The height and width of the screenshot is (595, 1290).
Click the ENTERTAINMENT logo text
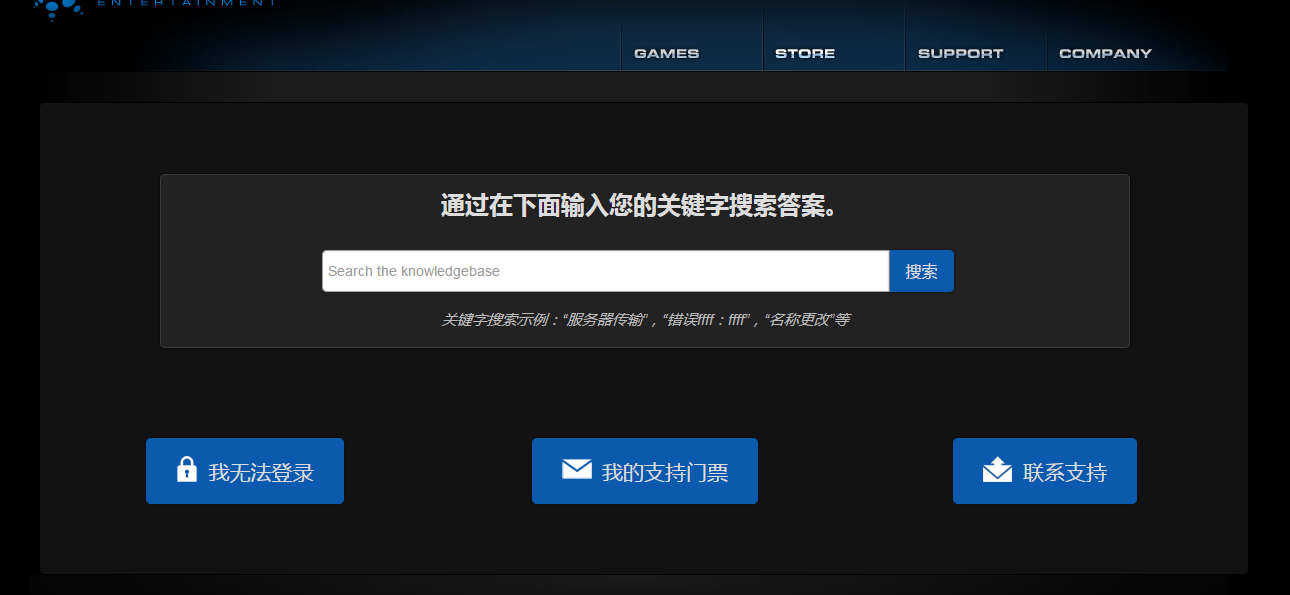coord(186,3)
